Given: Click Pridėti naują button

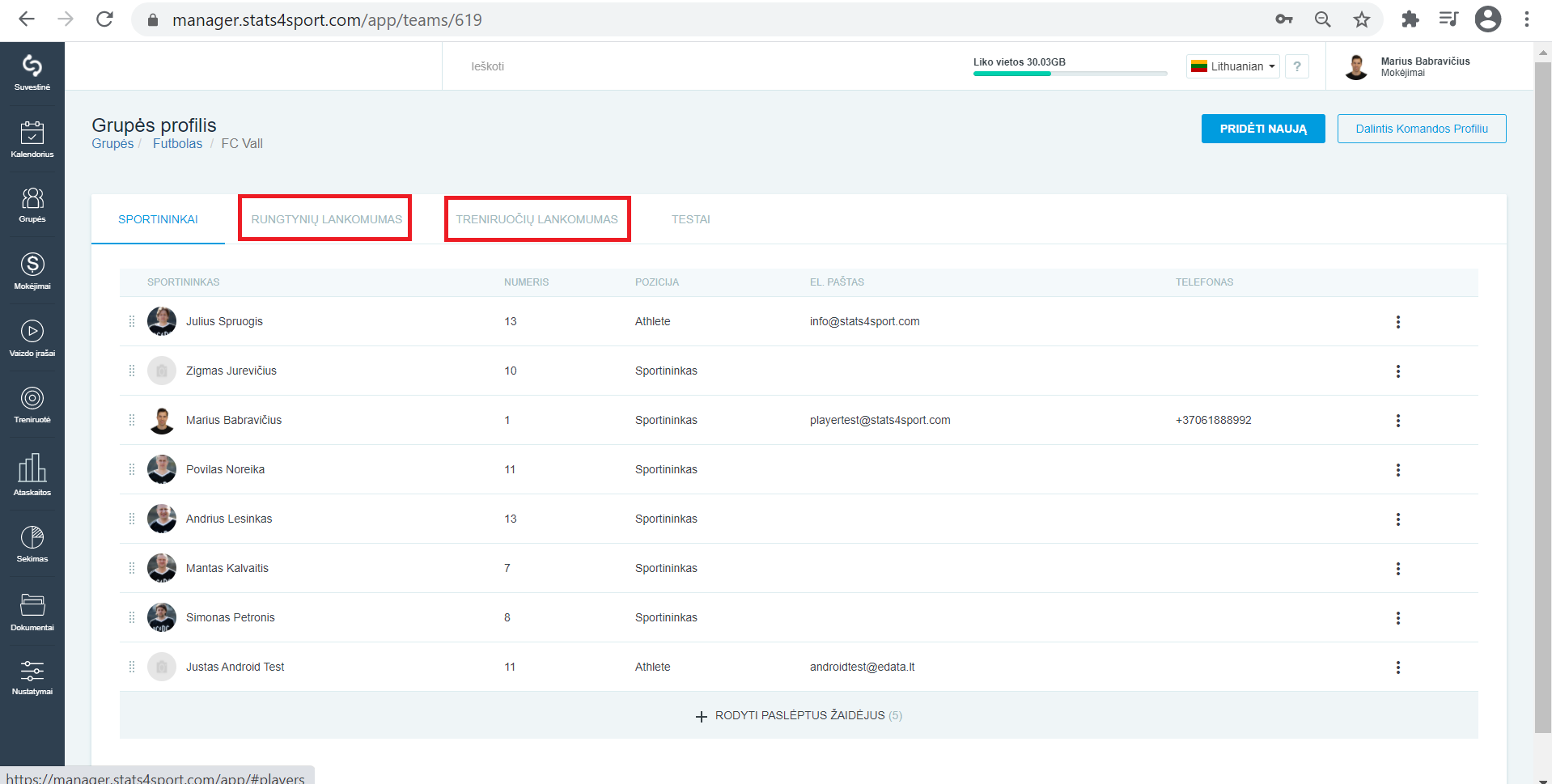Looking at the screenshot, I should click(1263, 129).
